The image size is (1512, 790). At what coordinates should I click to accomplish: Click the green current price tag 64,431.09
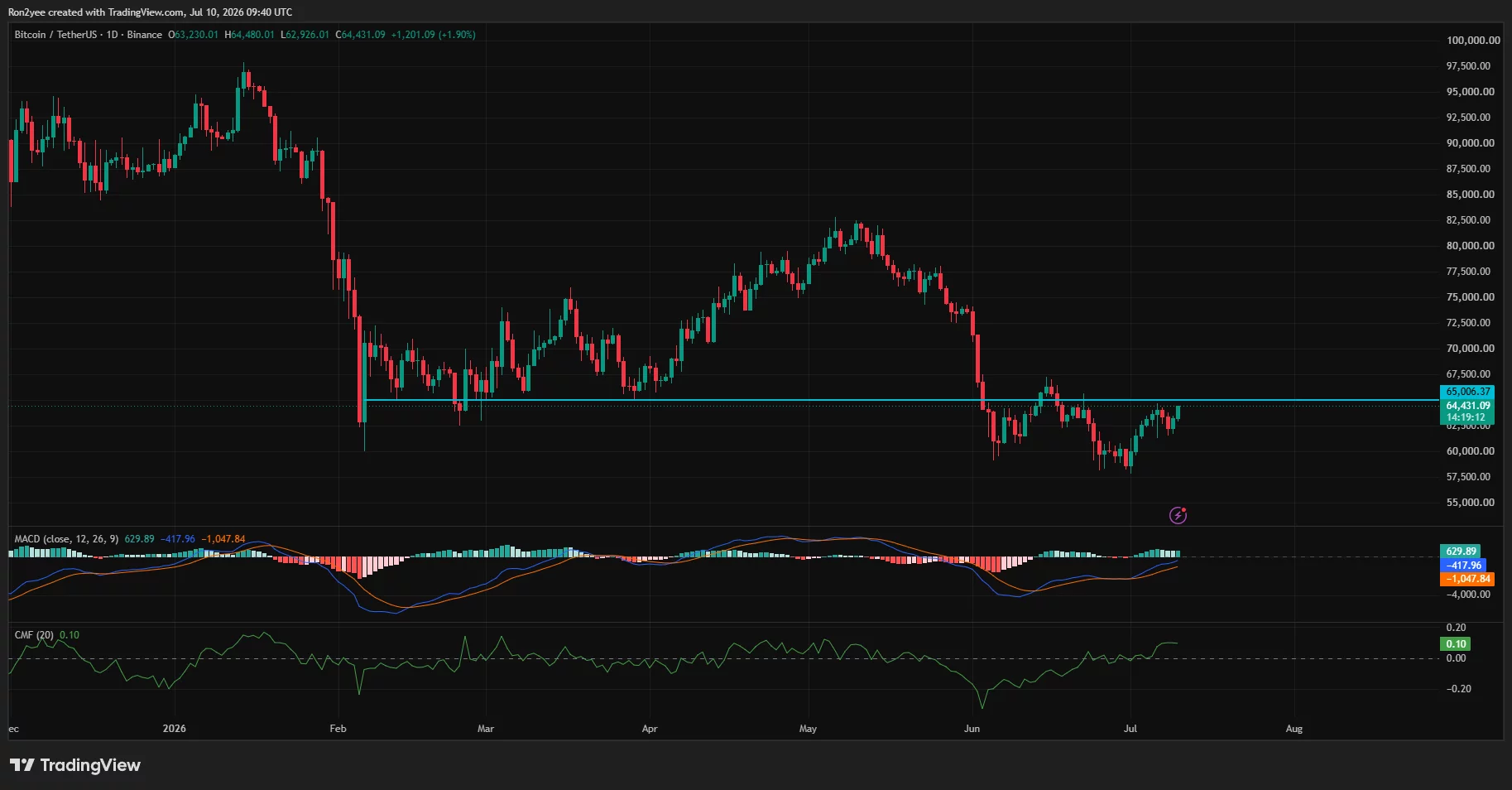point(1467,406)
